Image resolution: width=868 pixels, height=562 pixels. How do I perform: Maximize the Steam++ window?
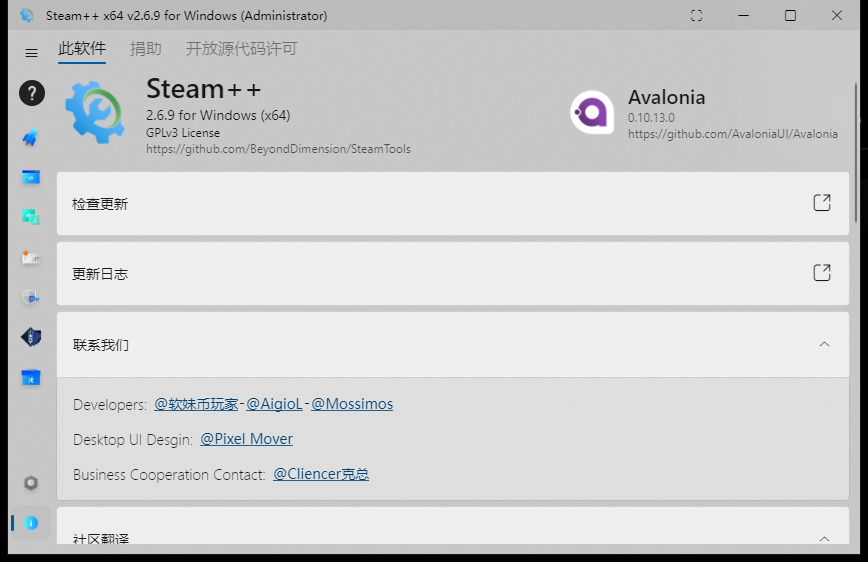pos(790,16)
